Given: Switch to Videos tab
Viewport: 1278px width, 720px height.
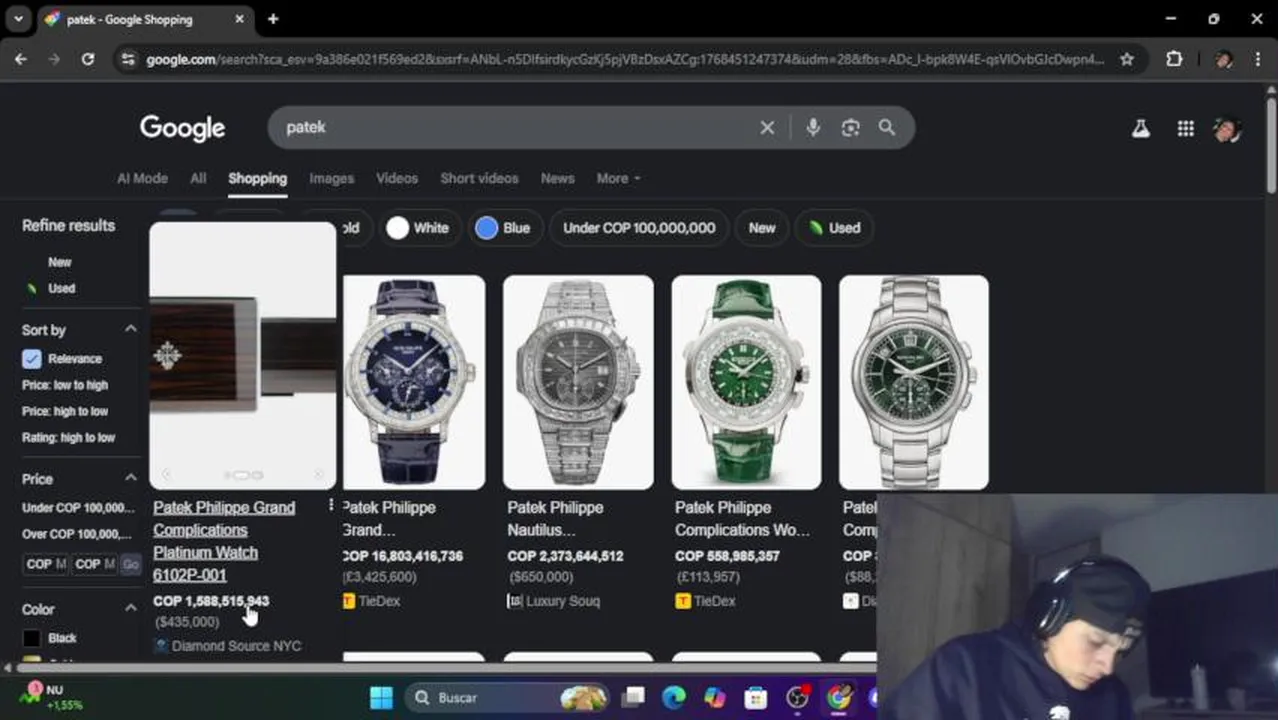Looking at the screenshot, I should 397,178.
